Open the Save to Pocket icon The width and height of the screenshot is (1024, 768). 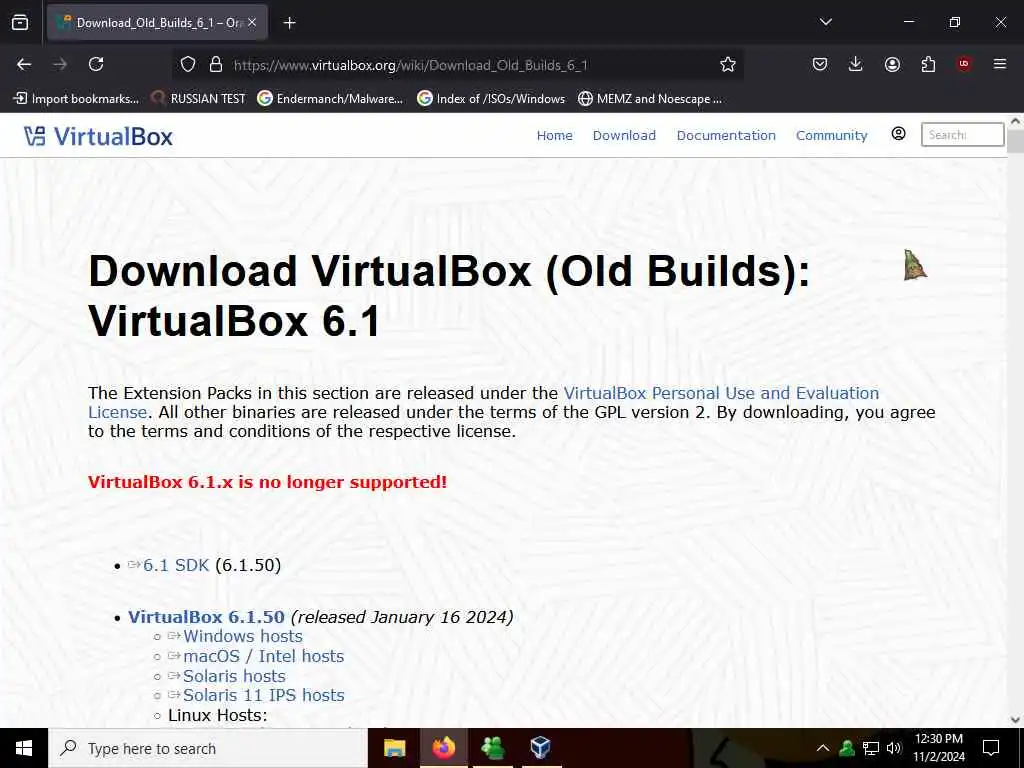point(820,64)
